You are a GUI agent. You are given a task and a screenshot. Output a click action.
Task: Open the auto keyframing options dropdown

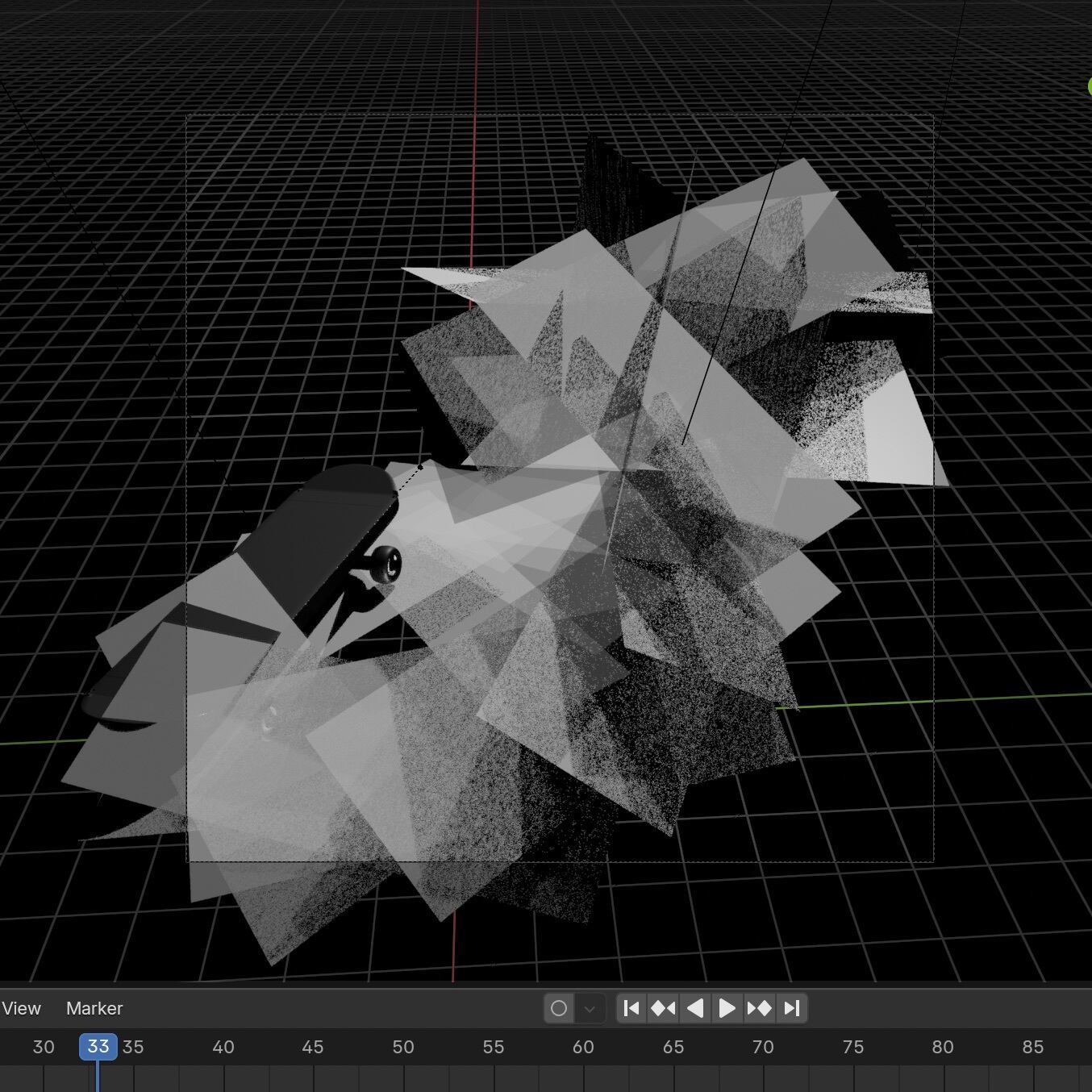[x=590, y=1008]
